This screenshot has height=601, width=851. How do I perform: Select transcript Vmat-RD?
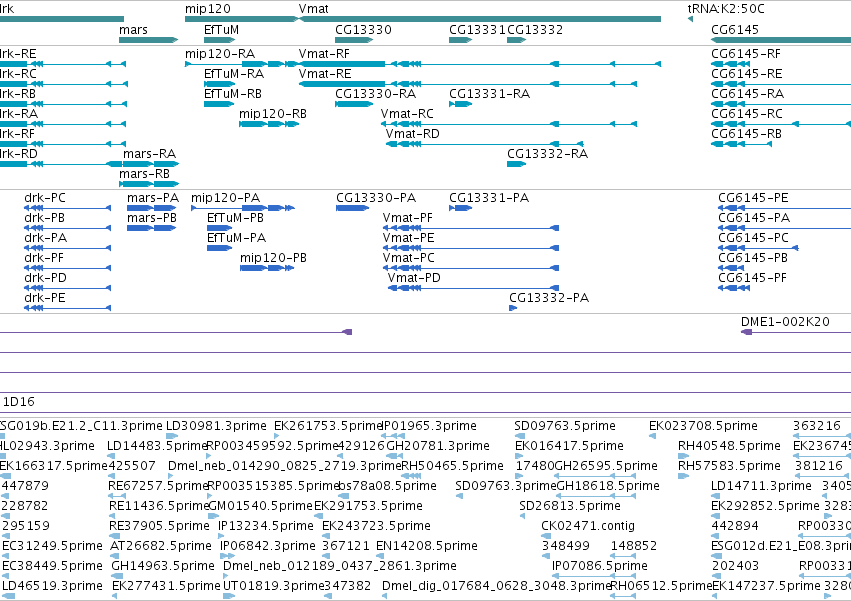point(485,144)
